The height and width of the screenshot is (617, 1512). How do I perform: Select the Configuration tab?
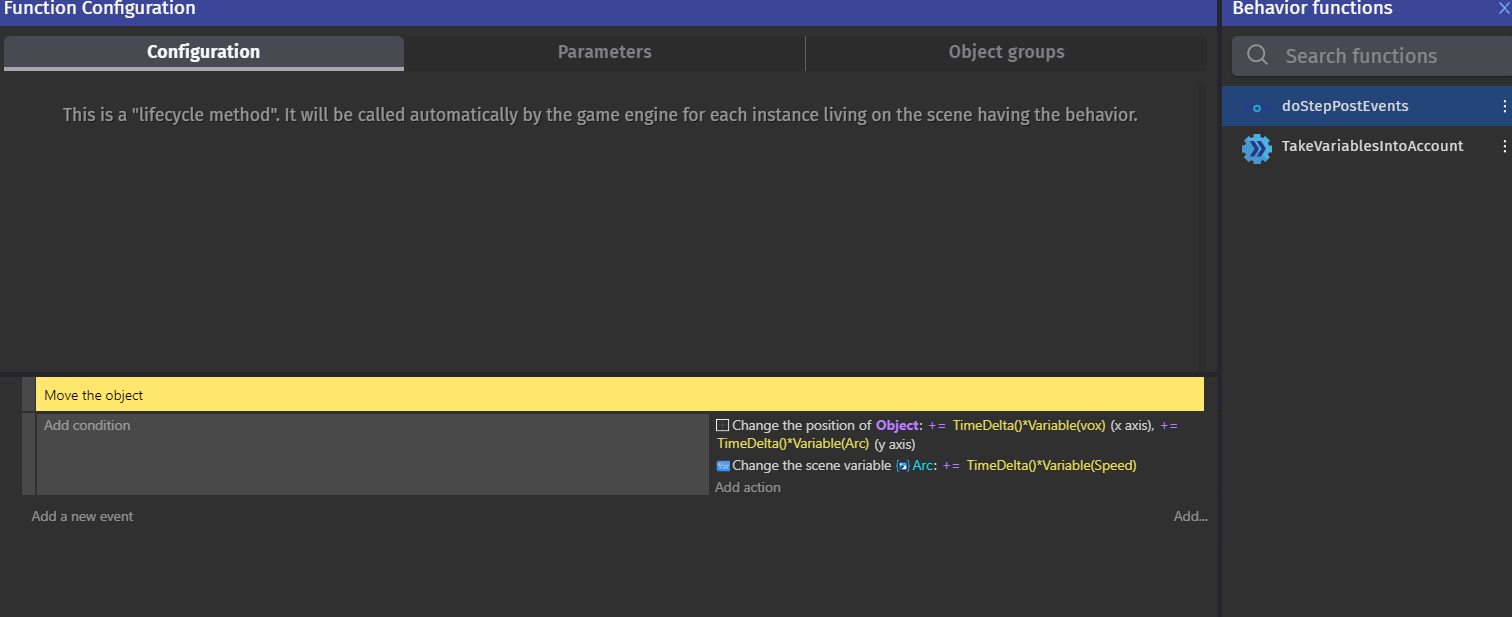(x=203, y=51)
